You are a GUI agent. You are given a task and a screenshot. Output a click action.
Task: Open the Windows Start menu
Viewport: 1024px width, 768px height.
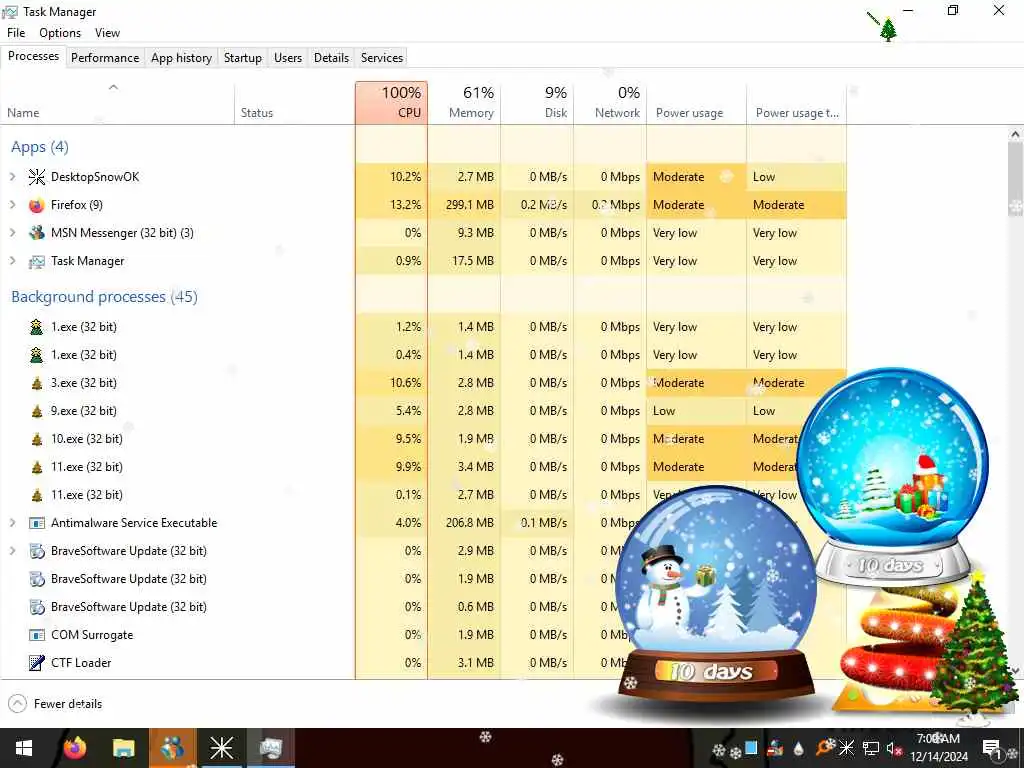coord(24,748)
